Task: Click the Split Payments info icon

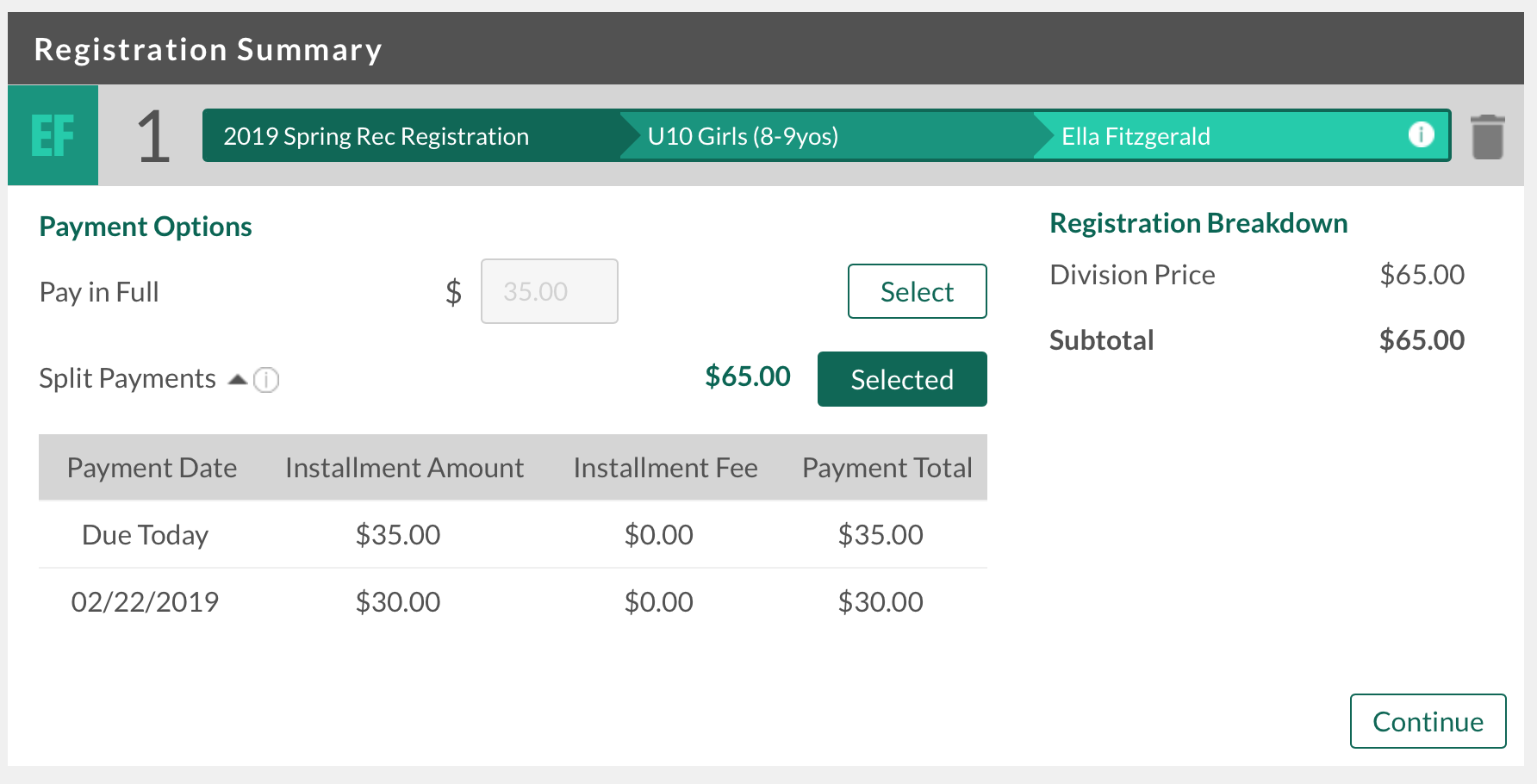Action: pos(266,380)
